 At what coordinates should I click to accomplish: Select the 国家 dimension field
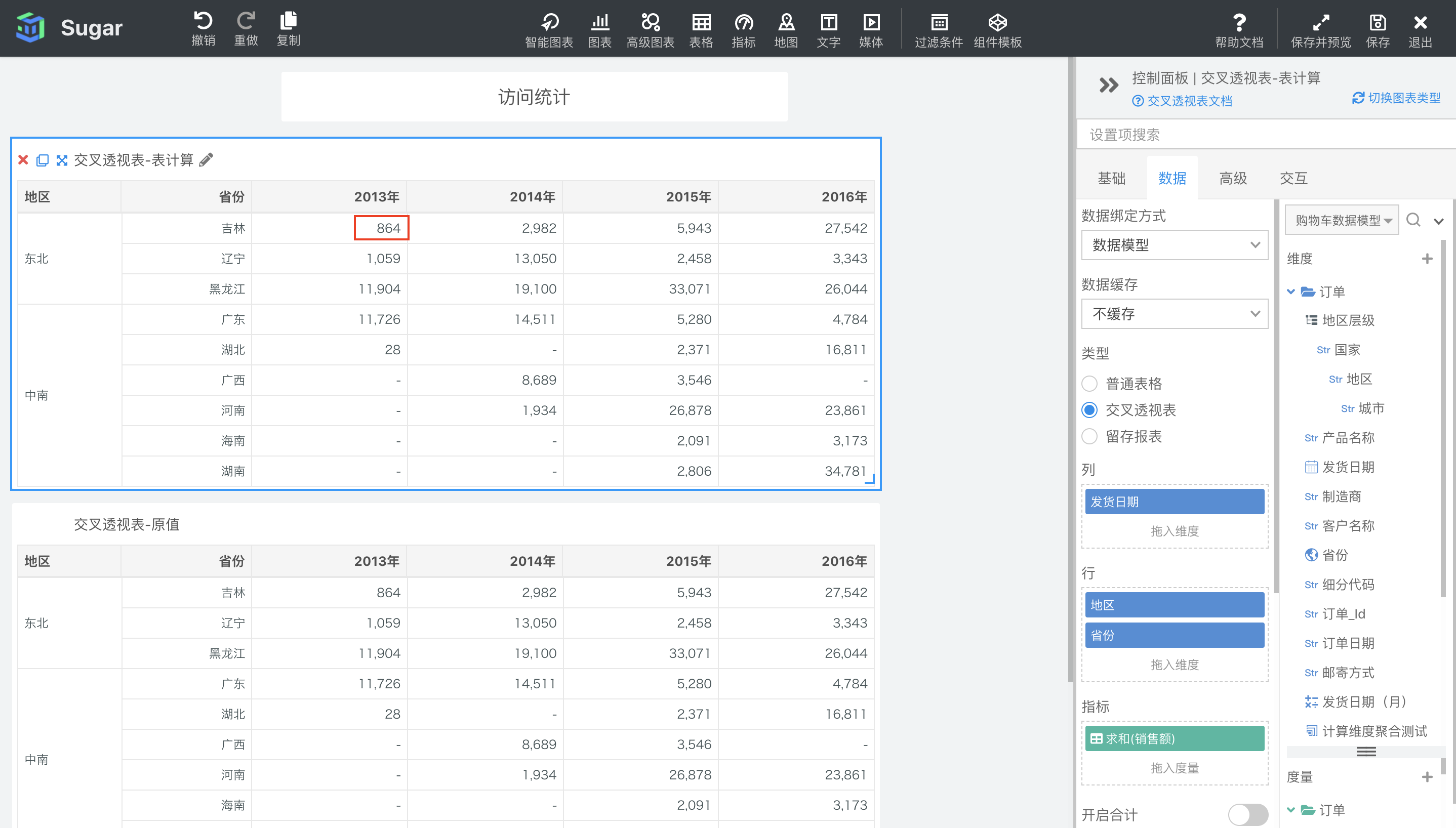tap(1338, 350)
